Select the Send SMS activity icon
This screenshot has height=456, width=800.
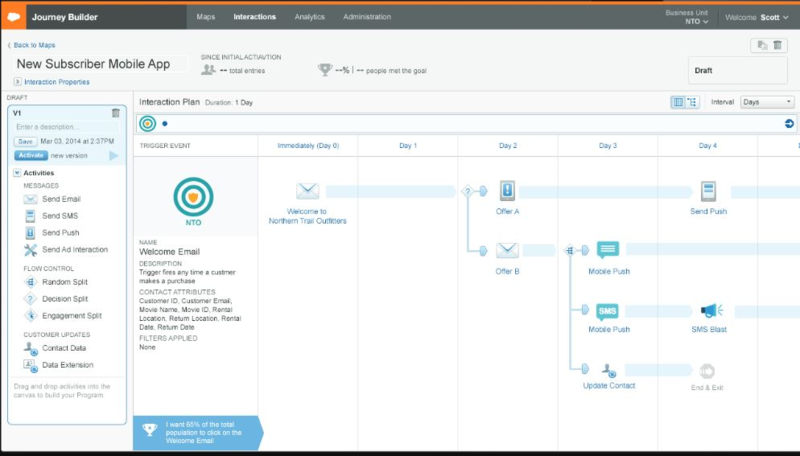(x=31, y=216)
